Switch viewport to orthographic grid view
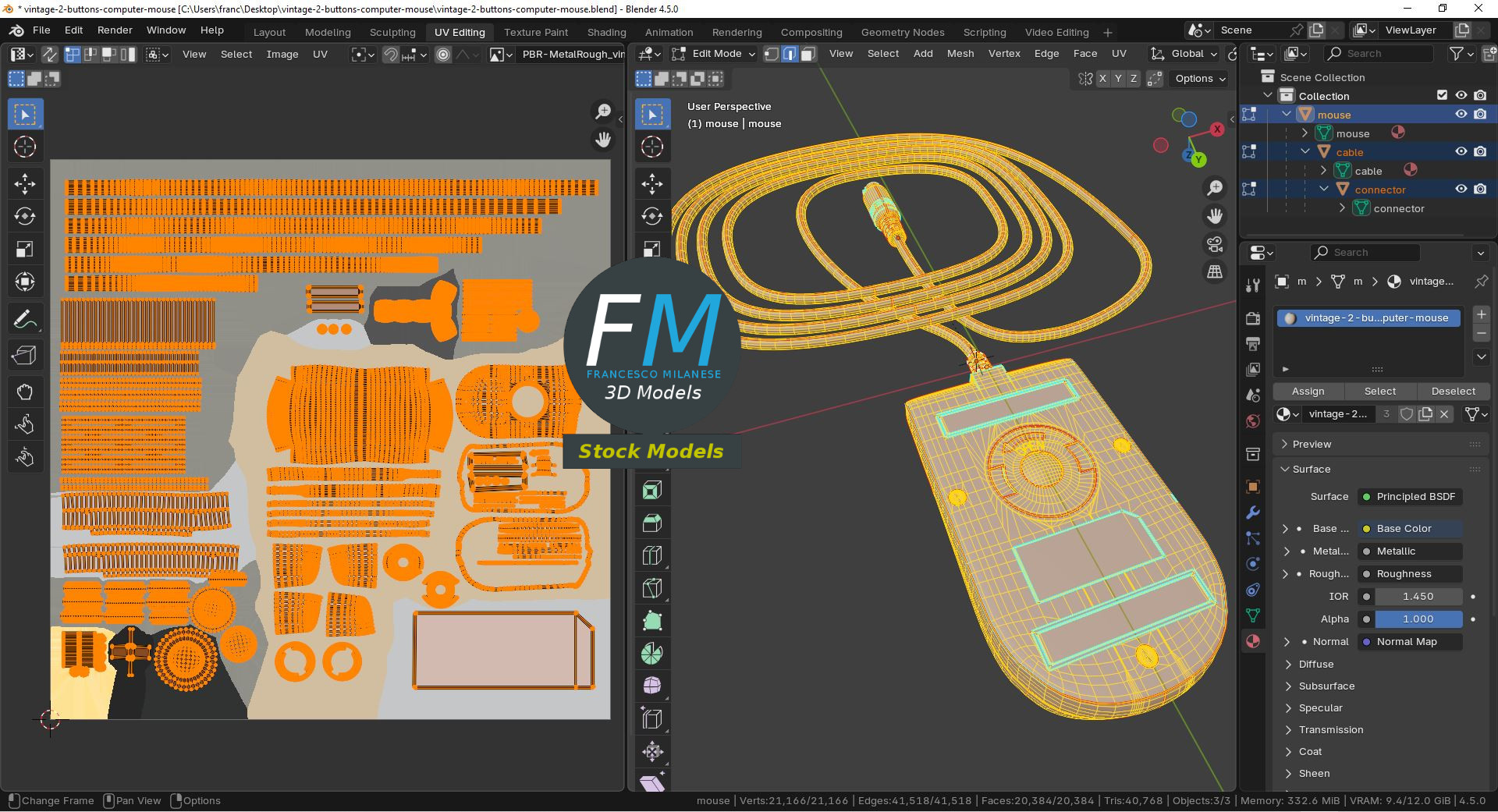Image resolution: width=1498 pixels, height=812 pixels. (1215, 271)
